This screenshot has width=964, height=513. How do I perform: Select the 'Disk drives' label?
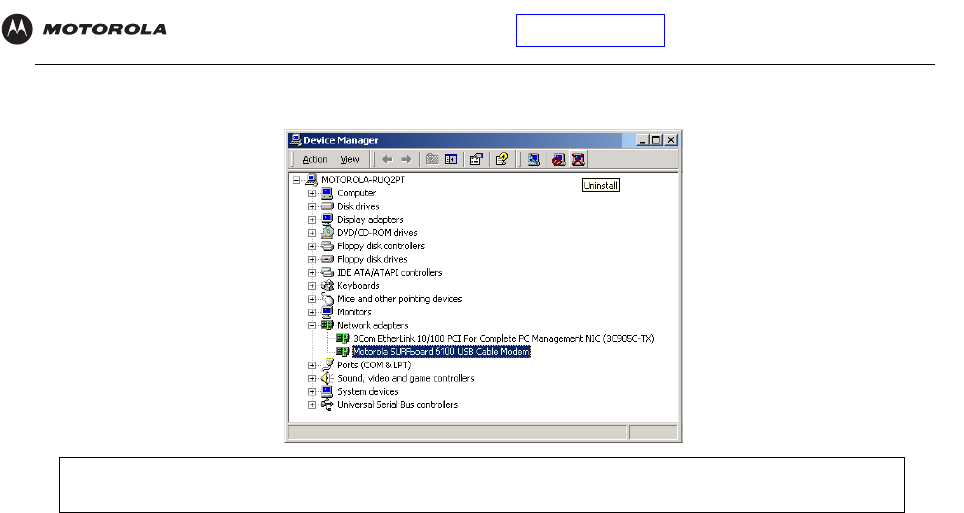[358, 206]
